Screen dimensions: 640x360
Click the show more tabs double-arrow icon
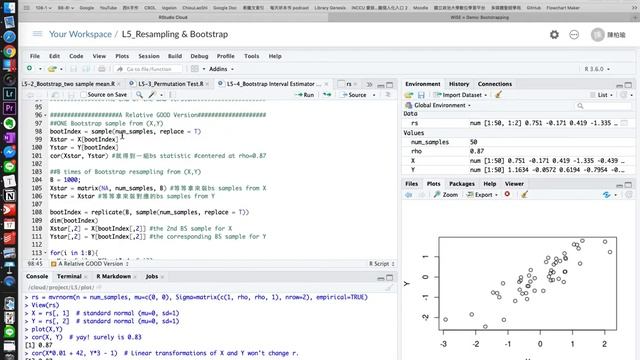click(369, 84)
